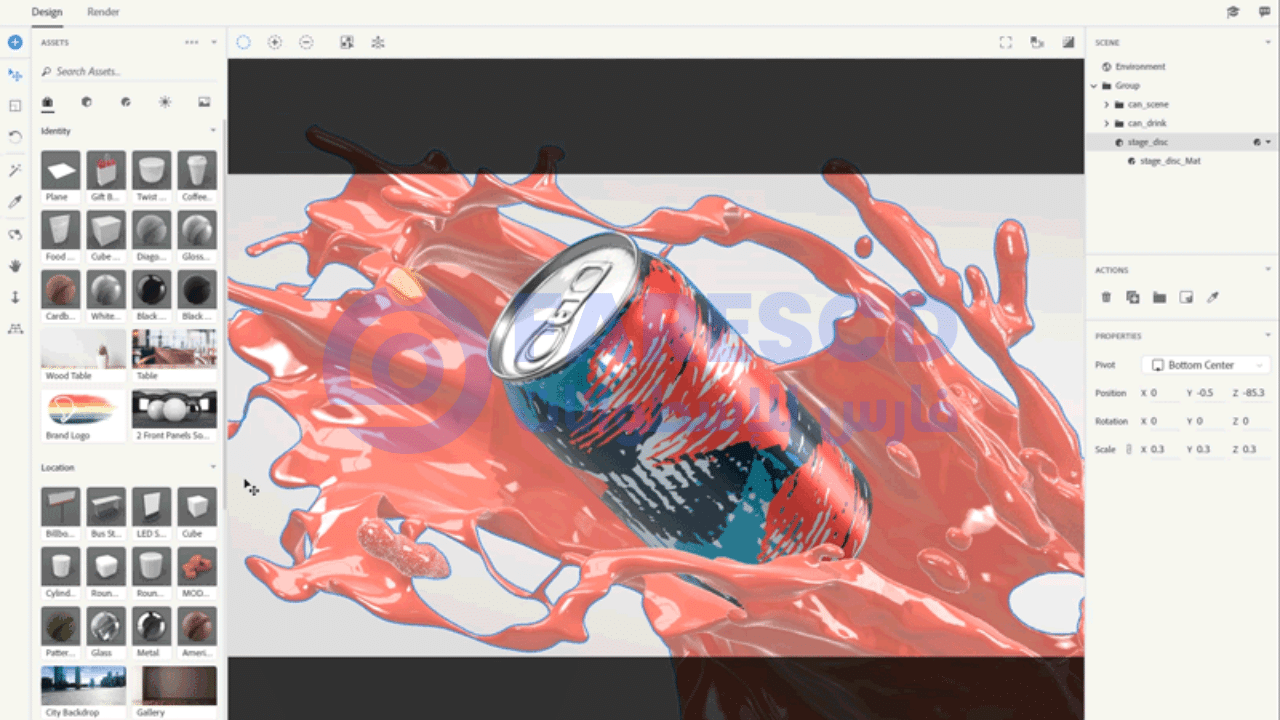This screenshot has height=720, width=1280.
Task: Select Environment in the scene tree
Action: (x=1140, y=67)
